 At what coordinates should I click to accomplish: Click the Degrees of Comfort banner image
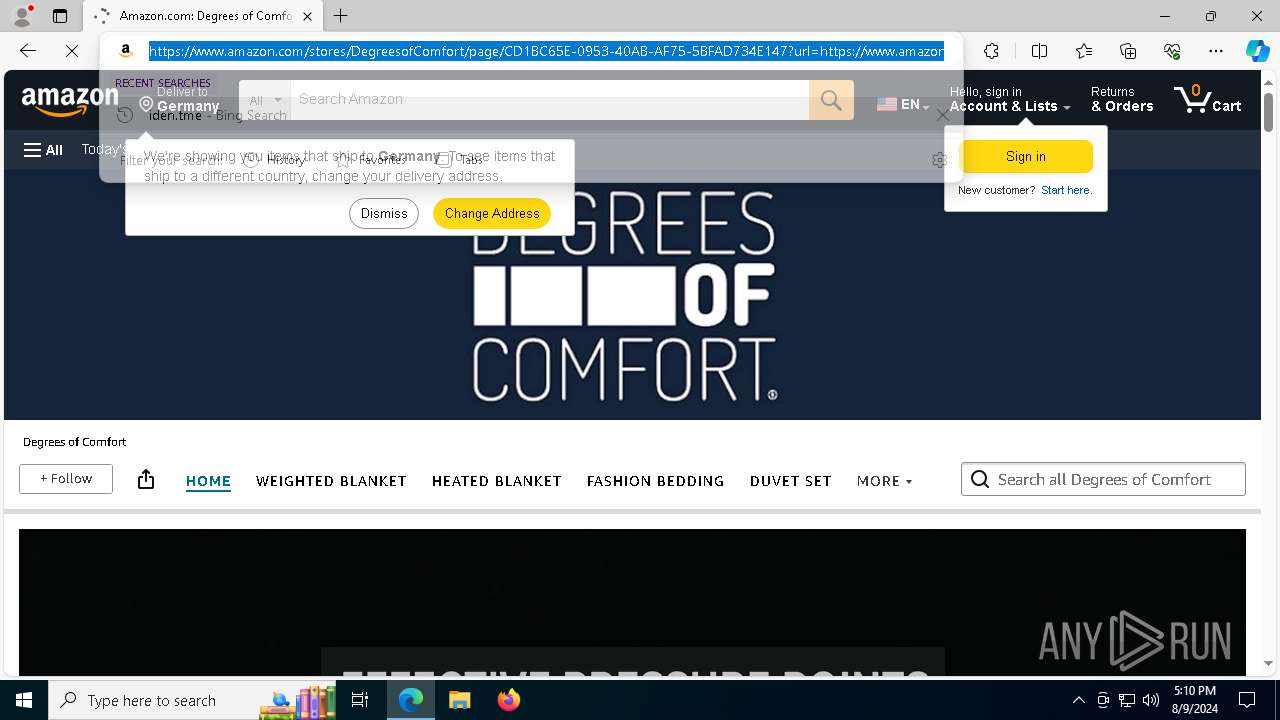[x=632, y=295]
